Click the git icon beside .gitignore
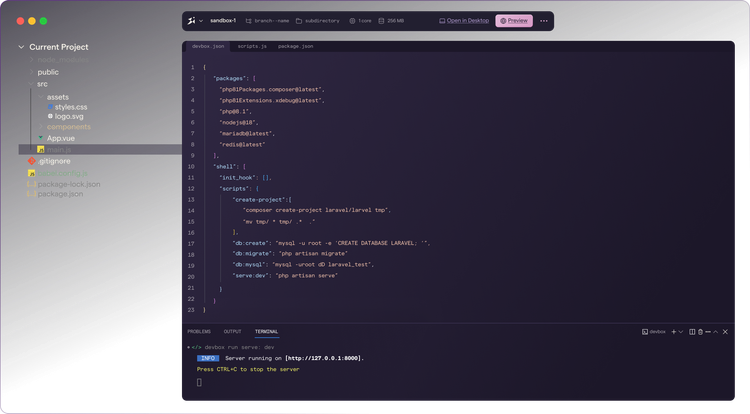Image resolution: width=750 pixels, height=414 pixels. point(32,161)
